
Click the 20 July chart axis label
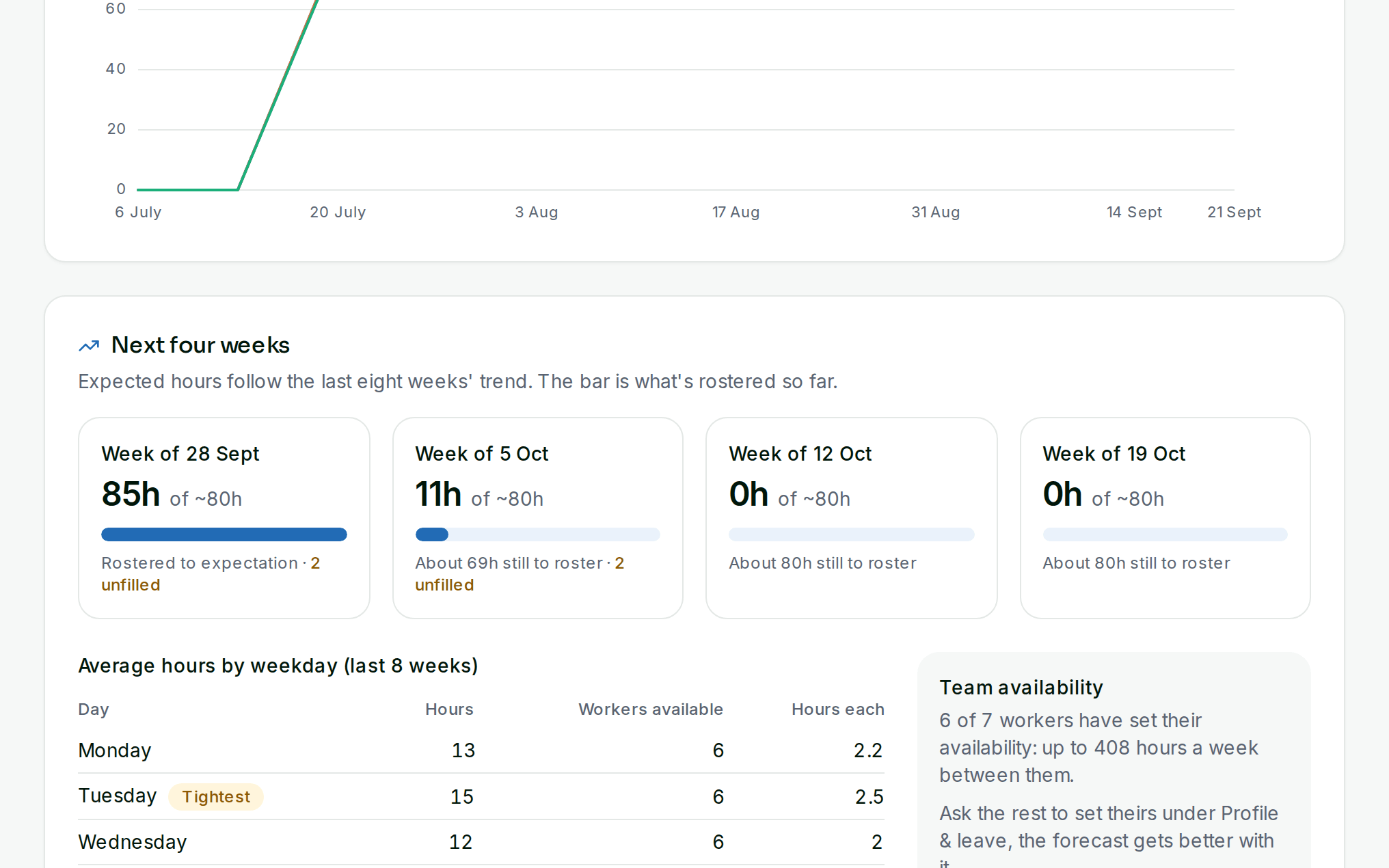338,212
